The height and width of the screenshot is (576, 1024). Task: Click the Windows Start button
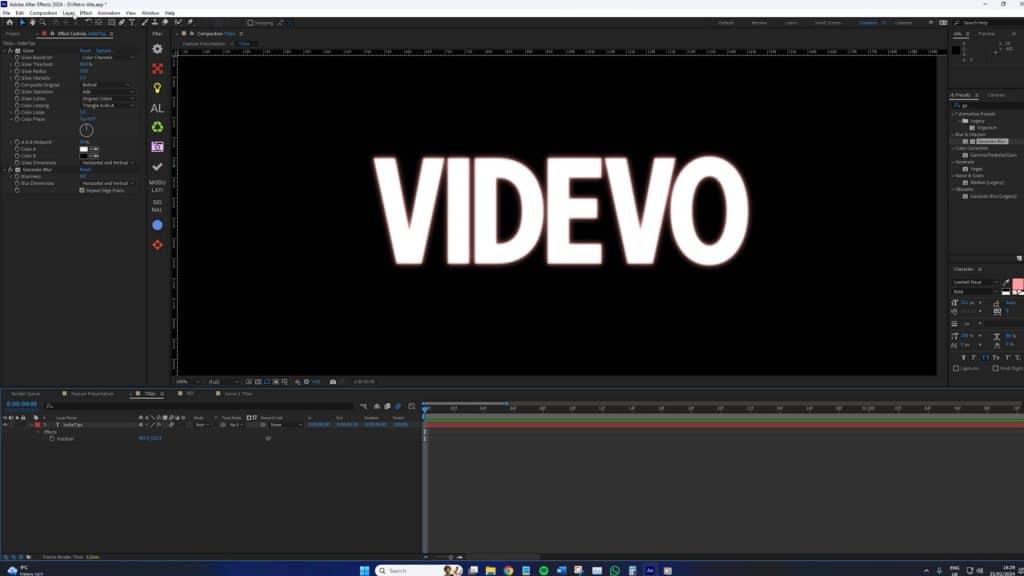coord(364,570)
